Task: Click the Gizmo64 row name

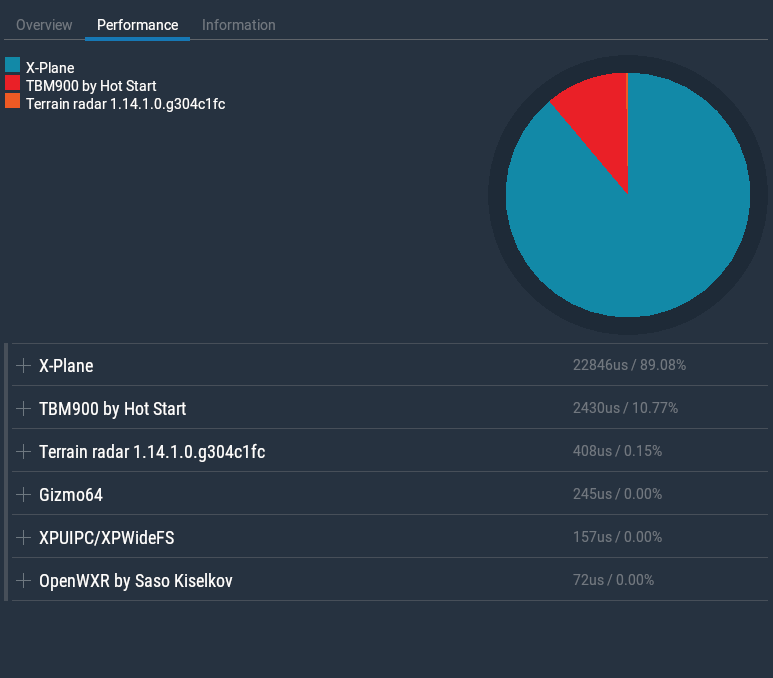Action: click(x=71, y=495)
